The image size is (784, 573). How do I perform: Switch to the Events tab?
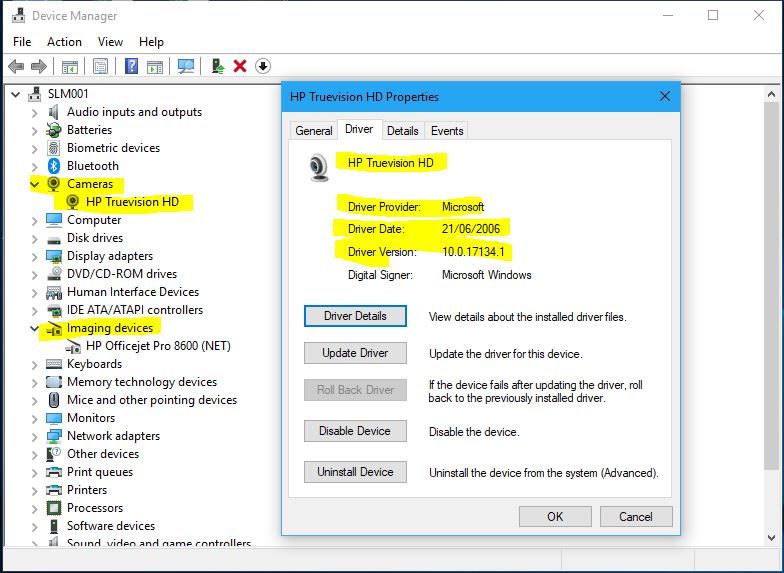point(447,130)
